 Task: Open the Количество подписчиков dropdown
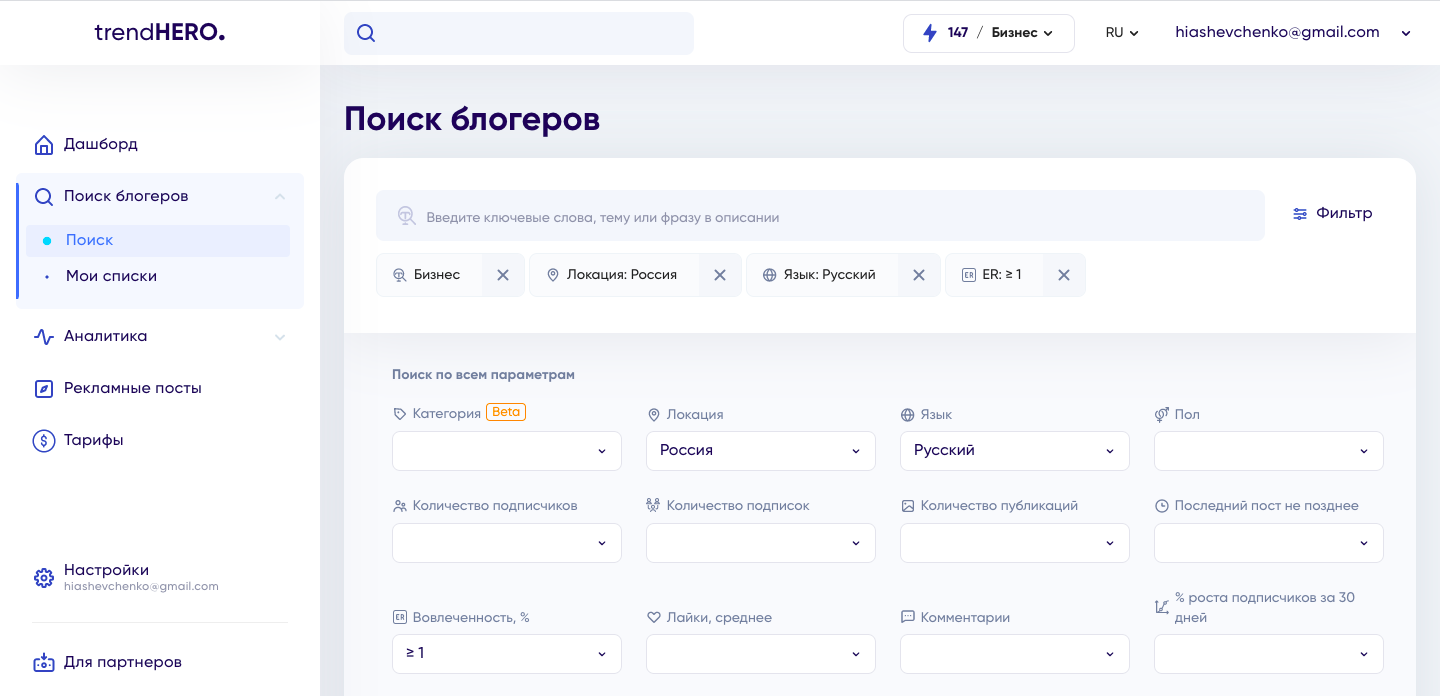click(507, 543)
